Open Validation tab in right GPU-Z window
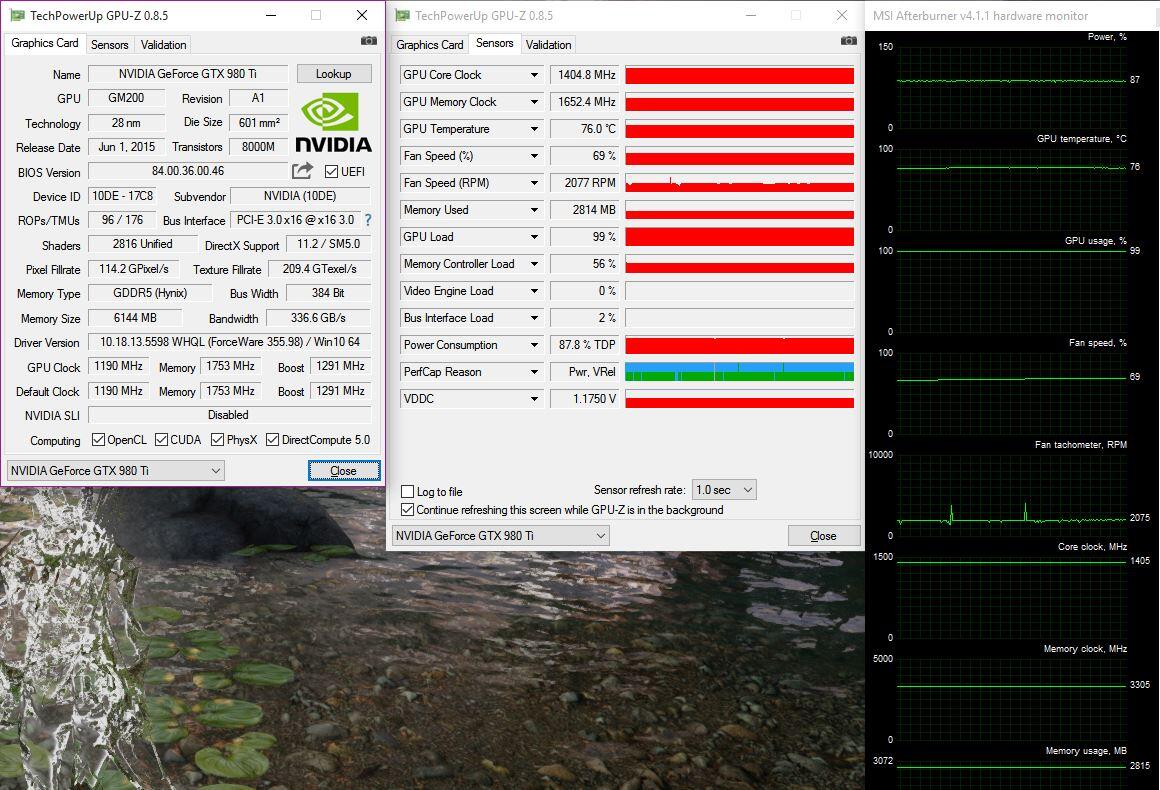The width and height of the screenshot is (1160, 790). 548,44
